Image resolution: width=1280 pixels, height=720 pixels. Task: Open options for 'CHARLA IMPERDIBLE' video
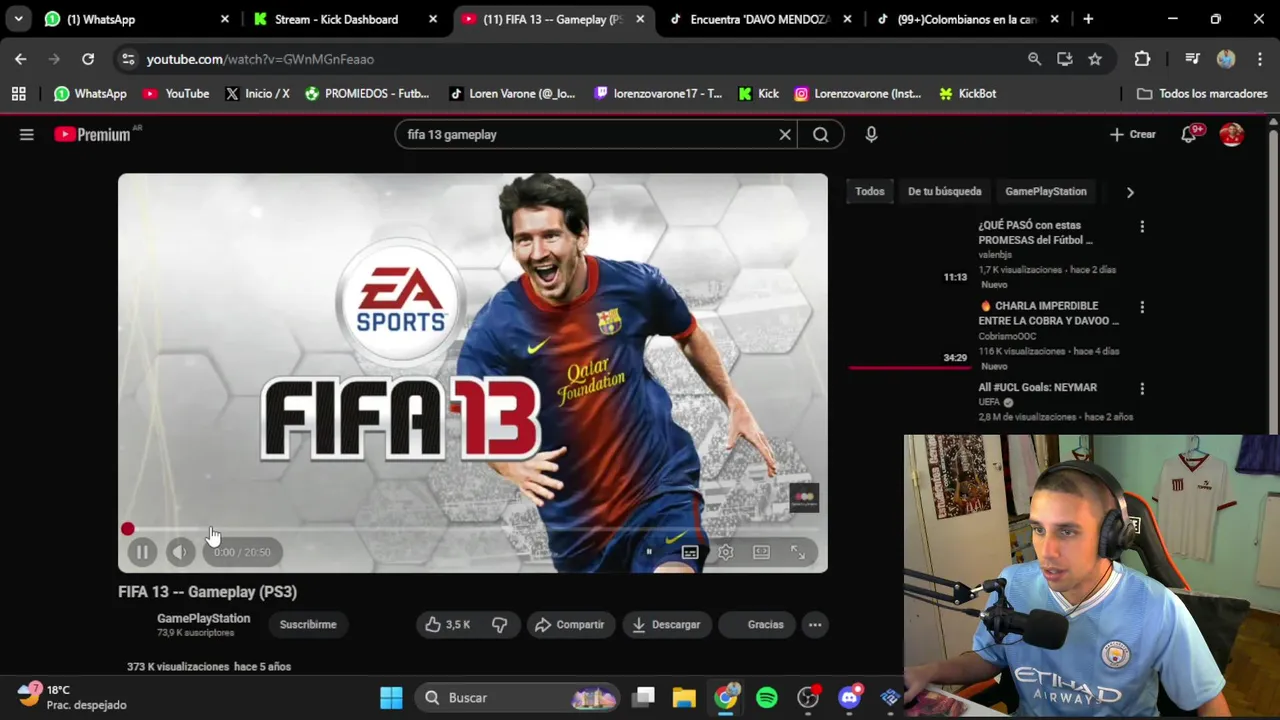(x=1142, y=307)
